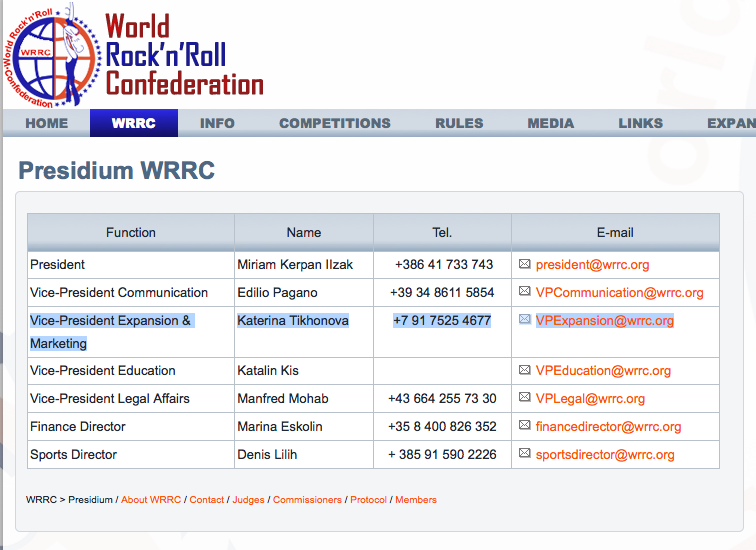Click the Vice-President Legal Affairs cell
756x550 pixels.
click(x=131, y=399)
